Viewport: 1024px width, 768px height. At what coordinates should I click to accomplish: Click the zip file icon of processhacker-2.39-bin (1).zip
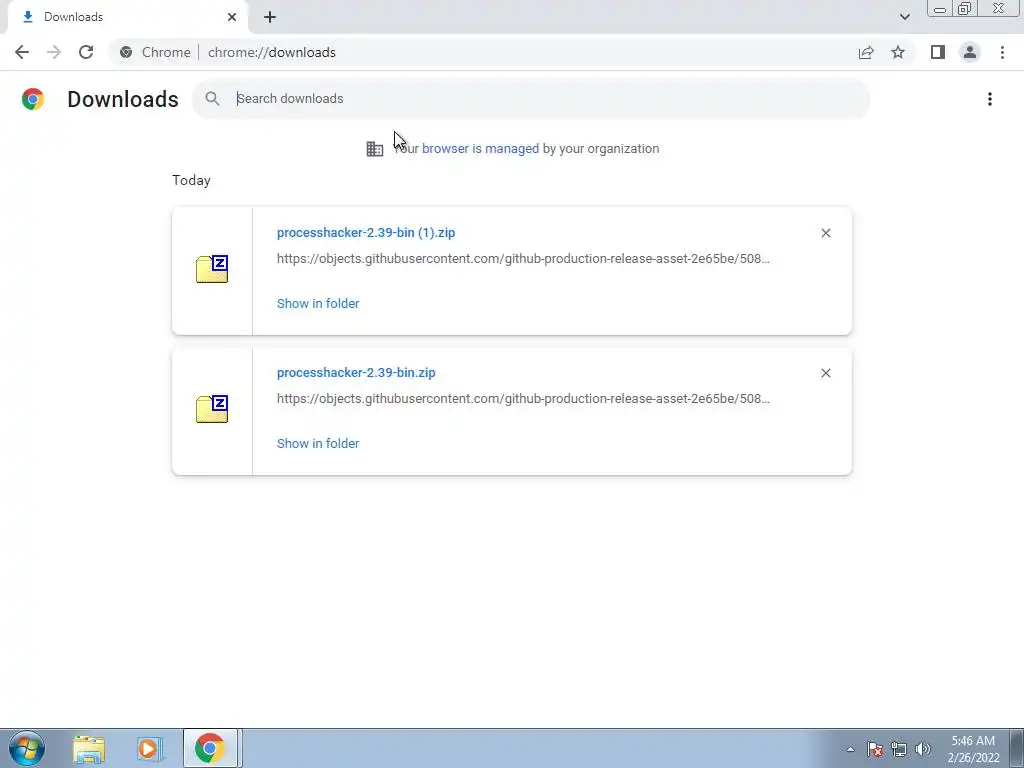point(212,269)
